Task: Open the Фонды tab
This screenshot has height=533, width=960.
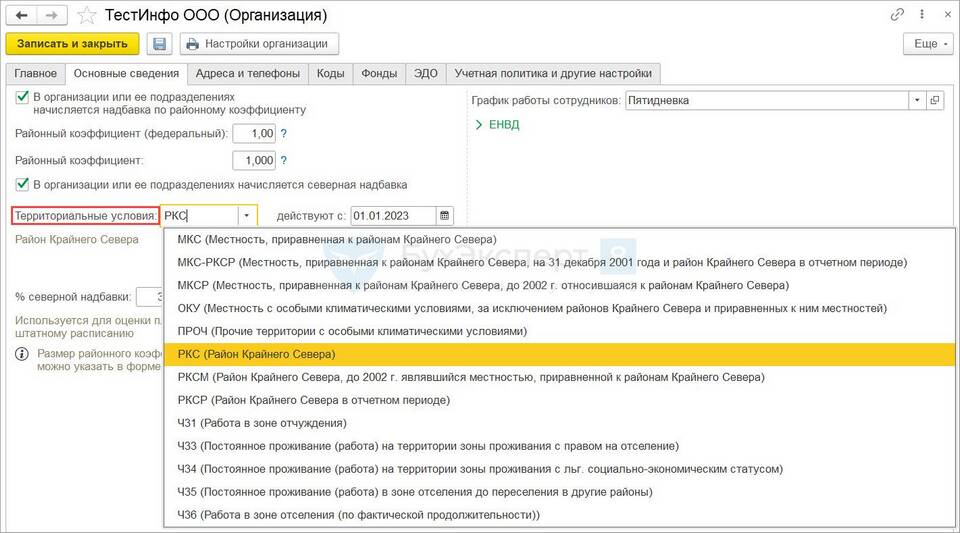Action: [x=379, y=73]
